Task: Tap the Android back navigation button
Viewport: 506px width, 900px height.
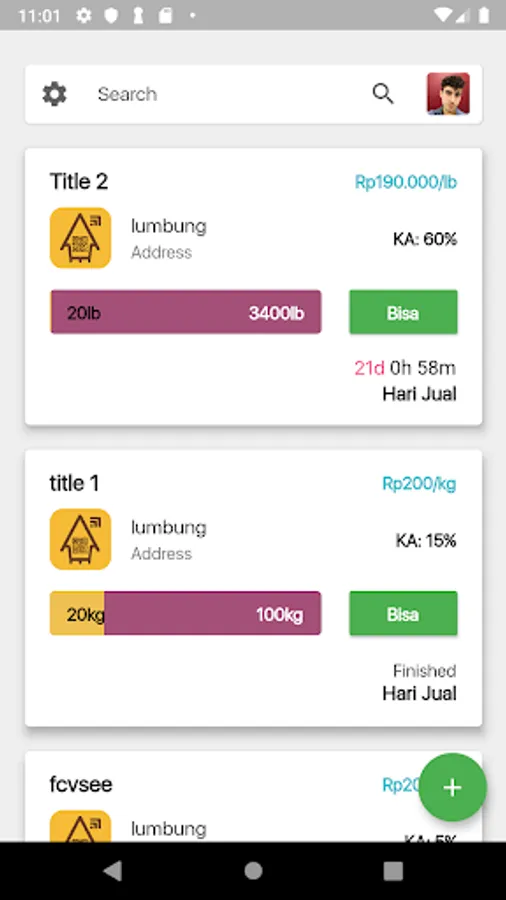Action: [x=113, y=871]
